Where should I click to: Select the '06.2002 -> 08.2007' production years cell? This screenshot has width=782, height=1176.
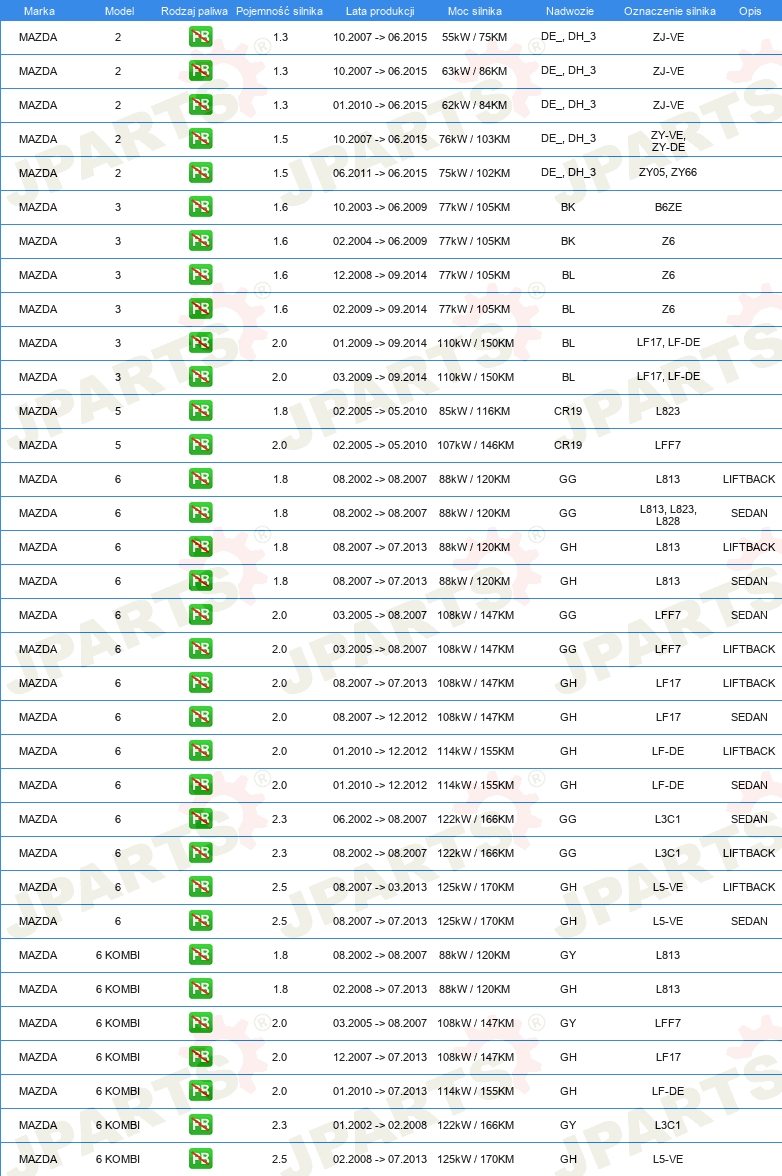[380, 819]
